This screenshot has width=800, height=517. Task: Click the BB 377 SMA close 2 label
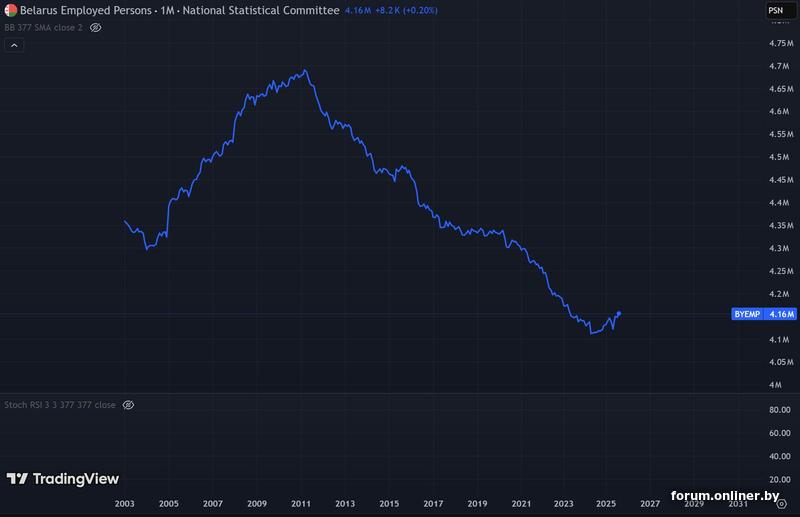click(43, 28)
